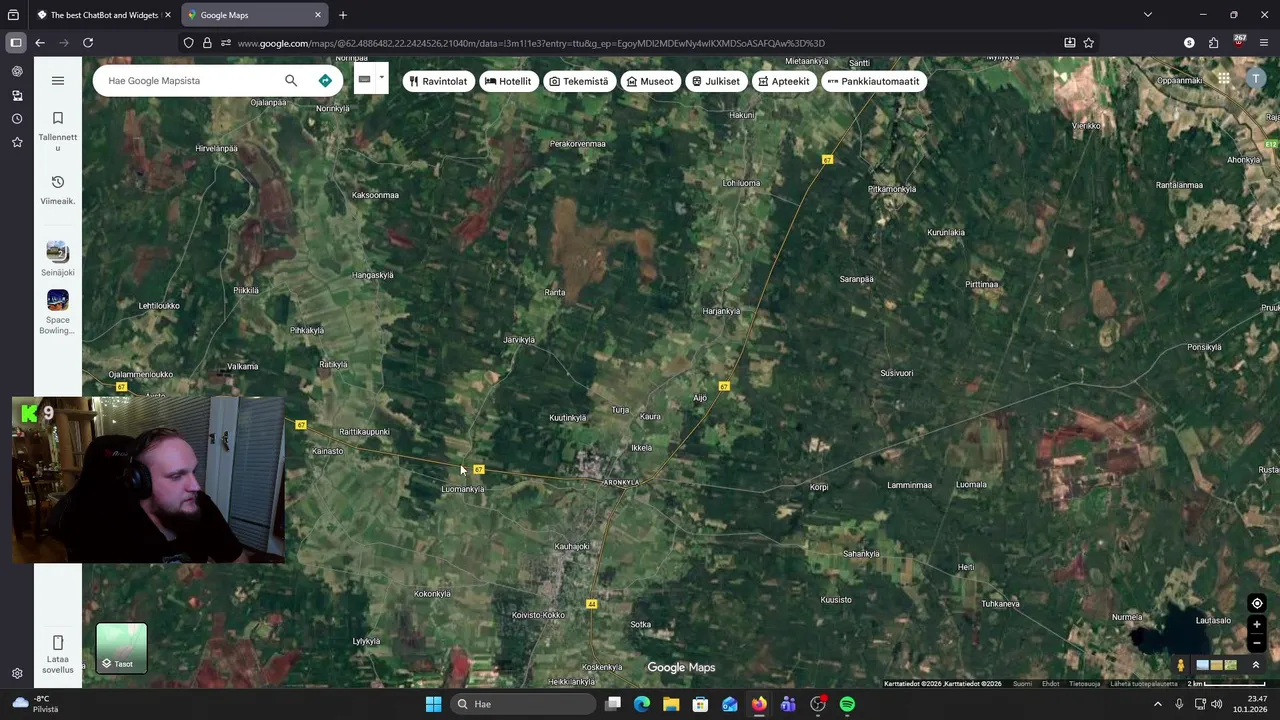Viewport: 1280px width, 720px height.
Task: Open the synced tabs sidebar icon
Action: pos(17,96)
